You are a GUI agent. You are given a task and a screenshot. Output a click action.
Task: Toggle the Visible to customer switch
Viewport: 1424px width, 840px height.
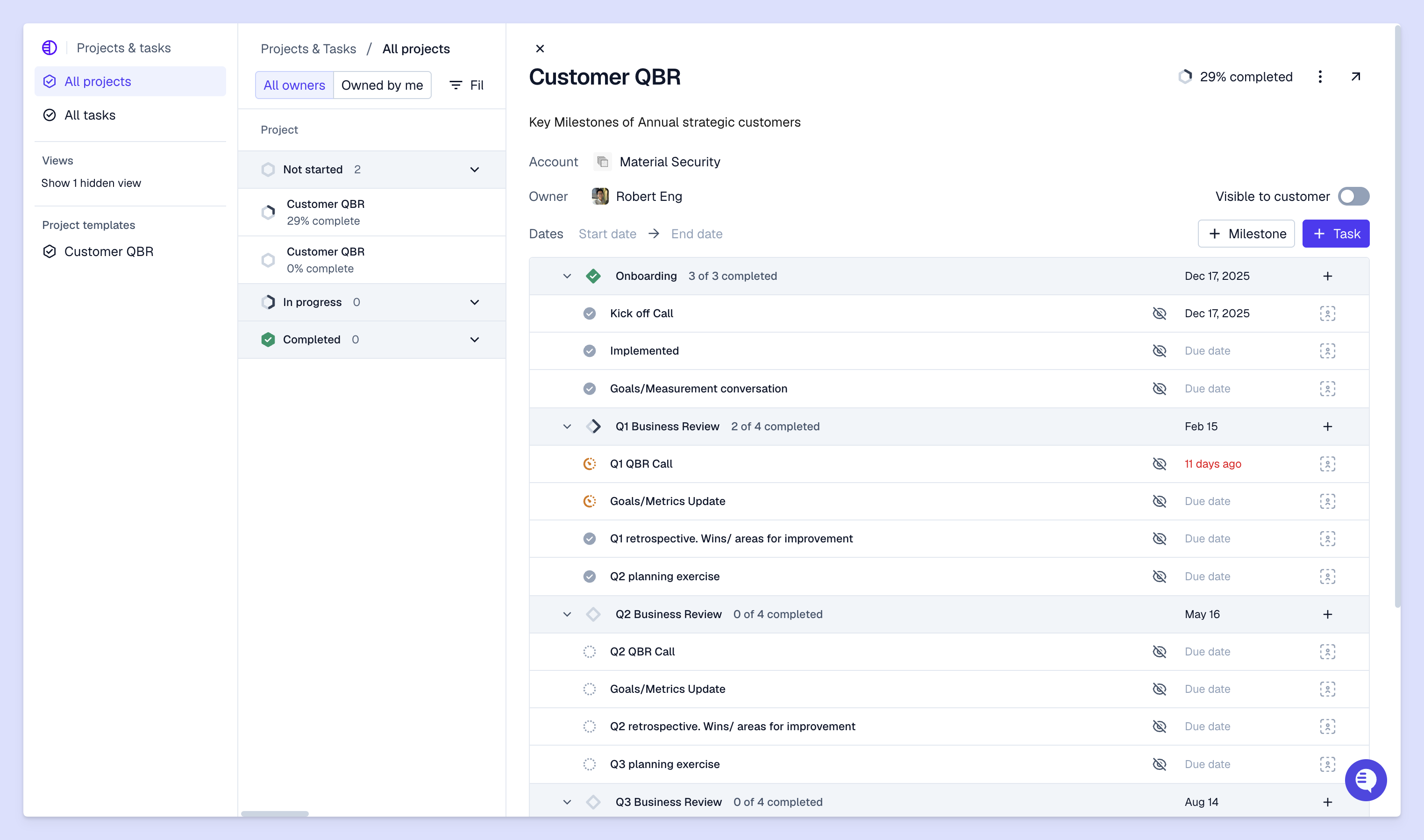[1353, 196]
